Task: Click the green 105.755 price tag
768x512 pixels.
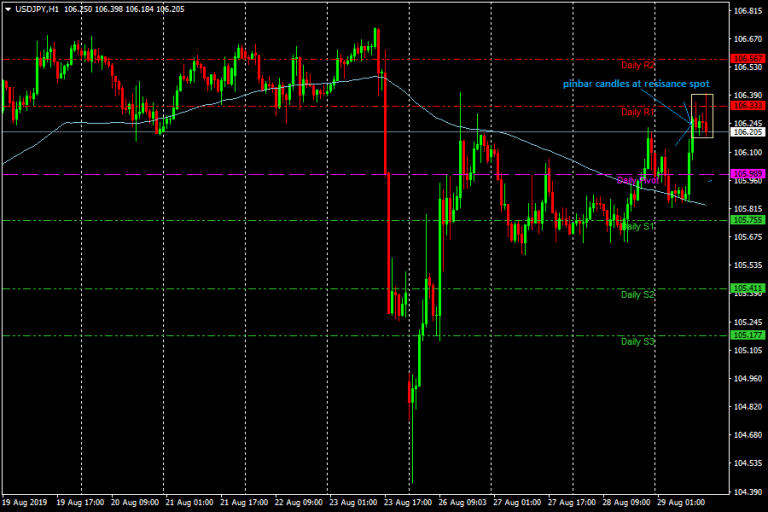Action: pos(747,220)
